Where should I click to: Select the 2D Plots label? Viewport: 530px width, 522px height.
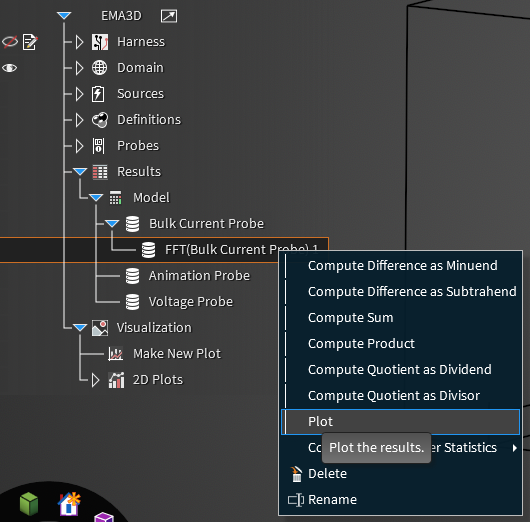[158, 380]
